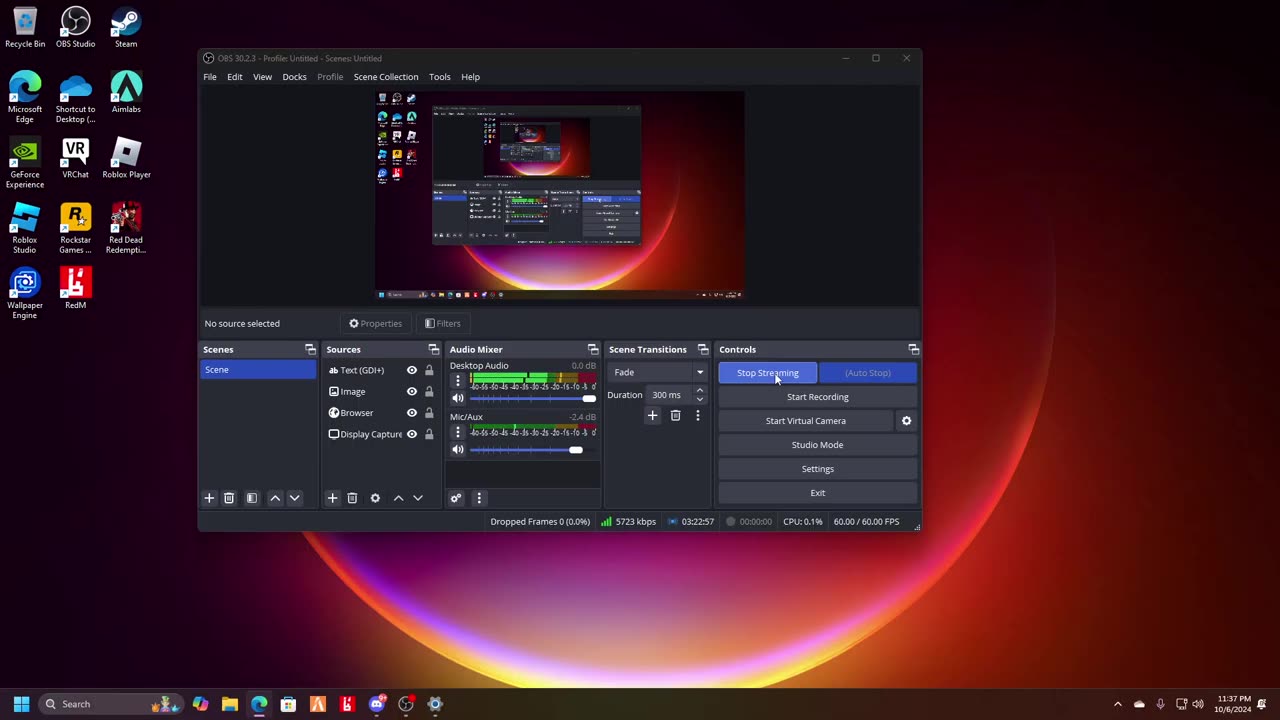Screen dimensions: 1280x720
Task: Undock the Scene Transitions panel
Action: coord(703,349)
